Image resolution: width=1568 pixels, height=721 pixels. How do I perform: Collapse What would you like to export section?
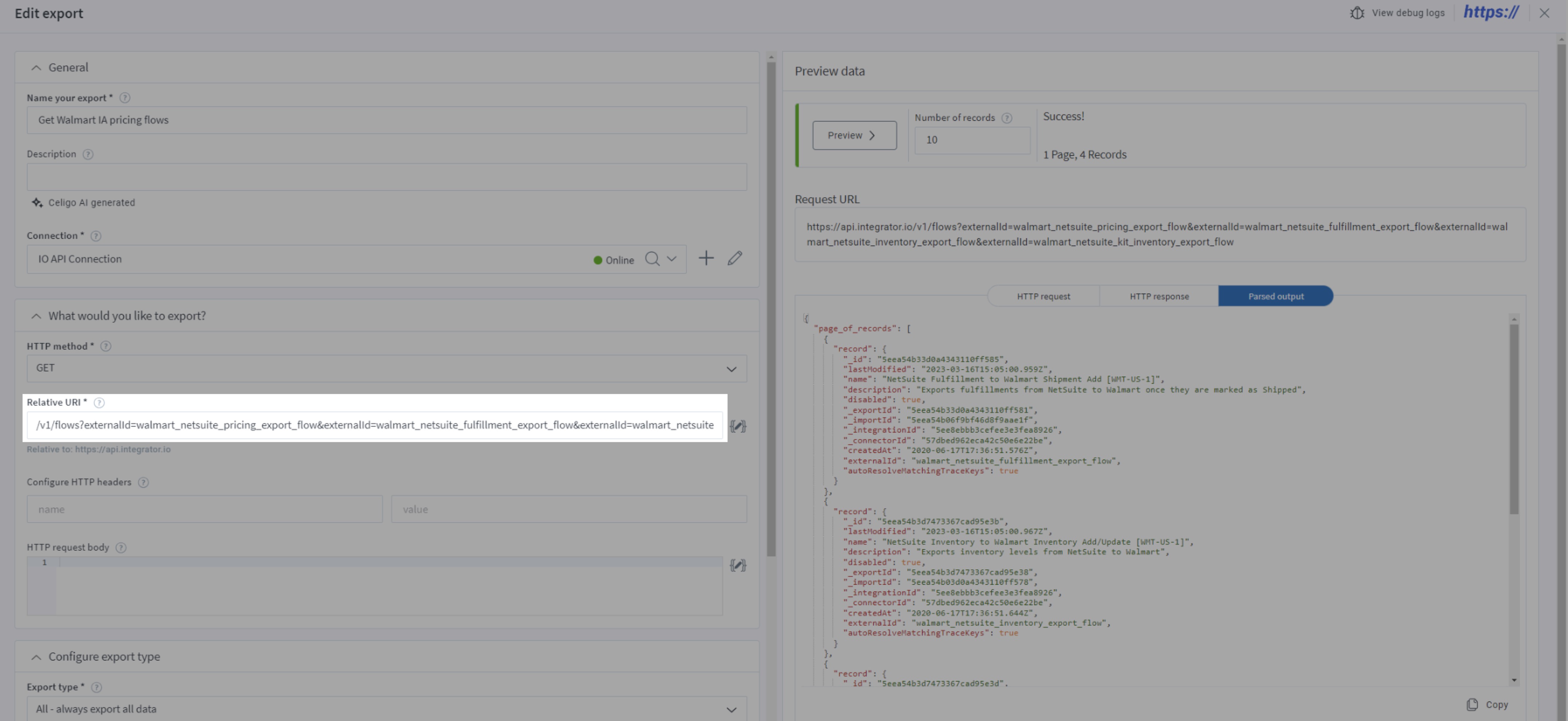[36, 316]
